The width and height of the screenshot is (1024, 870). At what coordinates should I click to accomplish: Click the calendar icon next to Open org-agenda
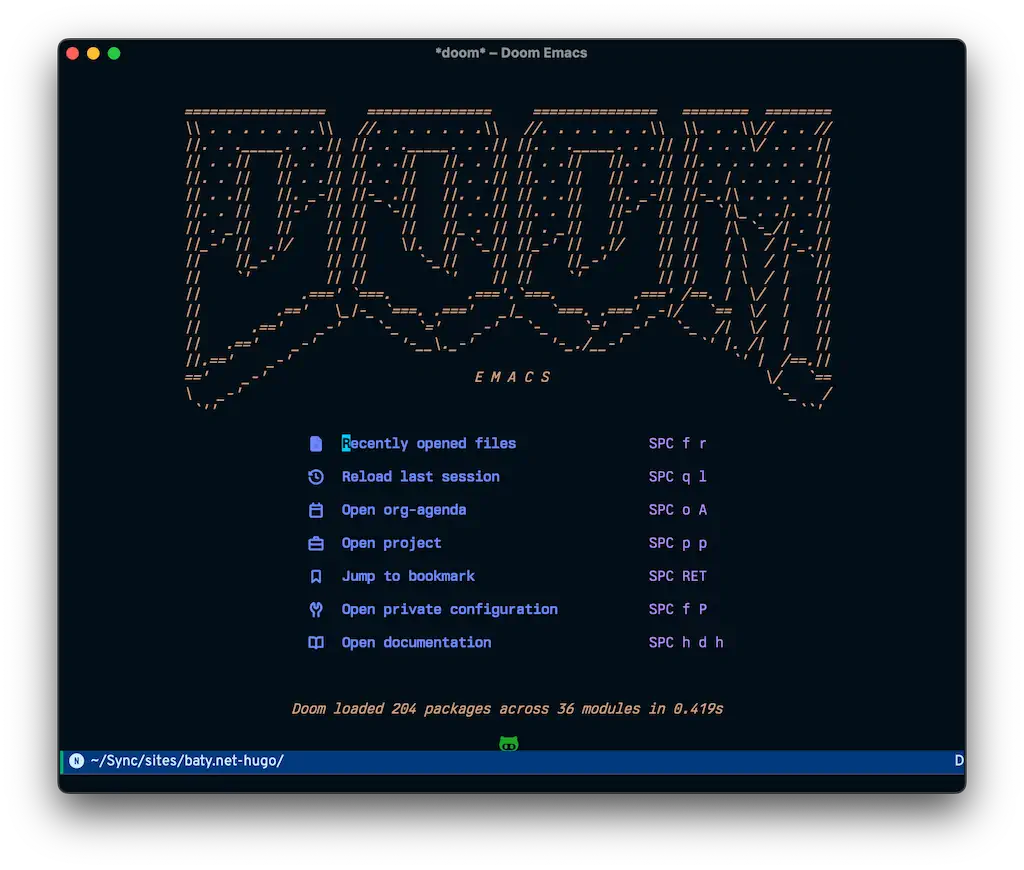[316, 510]
